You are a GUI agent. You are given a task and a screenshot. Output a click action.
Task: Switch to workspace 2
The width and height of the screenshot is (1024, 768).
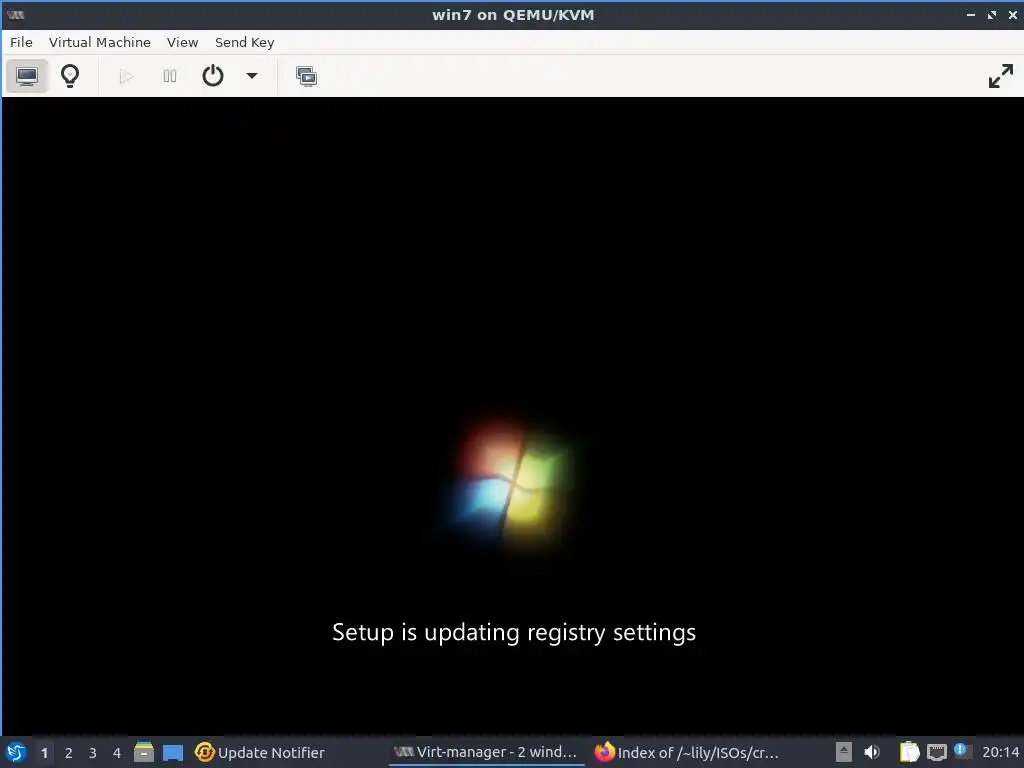coord(69,753)
